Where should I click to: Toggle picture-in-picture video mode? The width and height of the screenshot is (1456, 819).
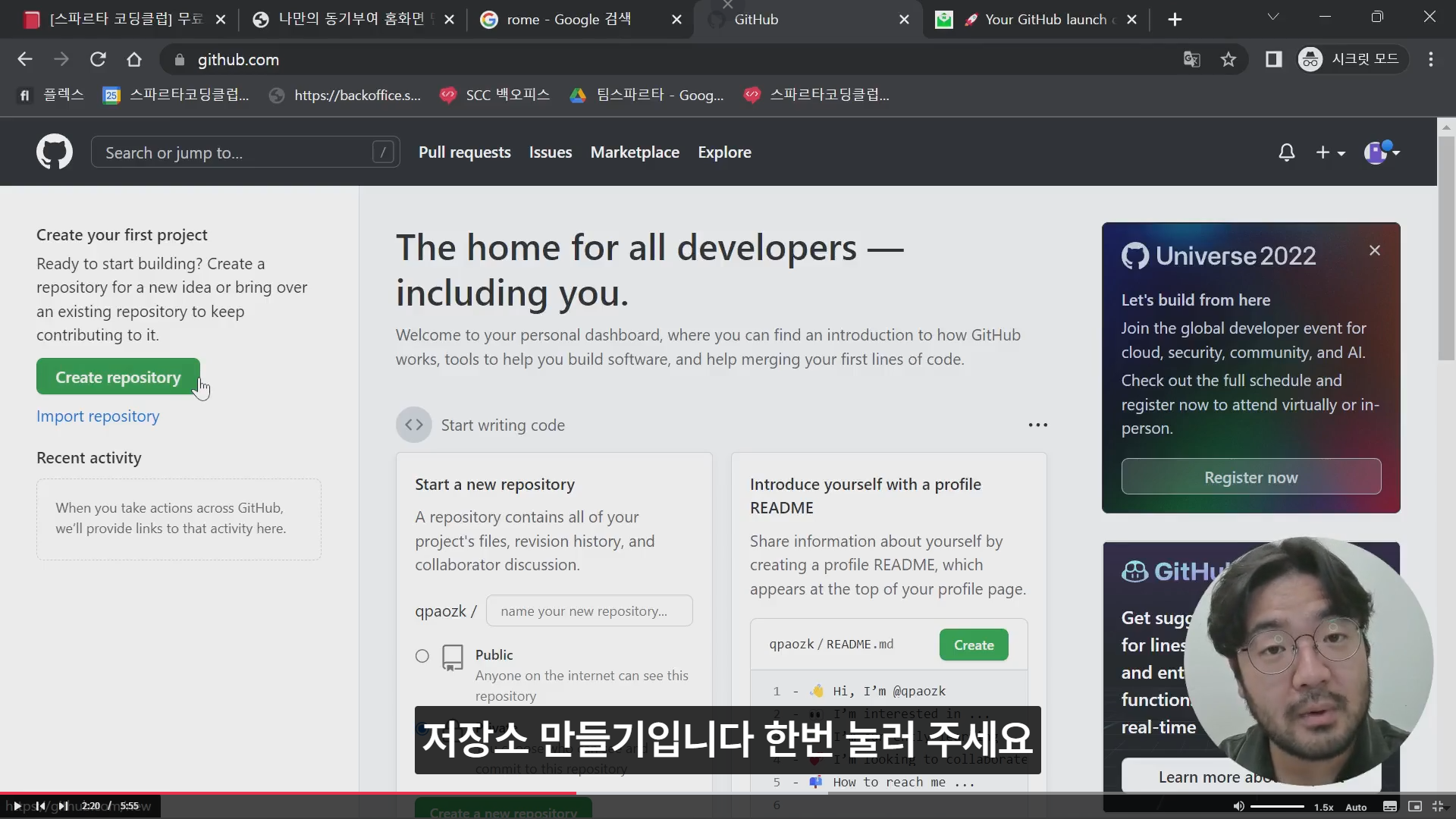1415,806
